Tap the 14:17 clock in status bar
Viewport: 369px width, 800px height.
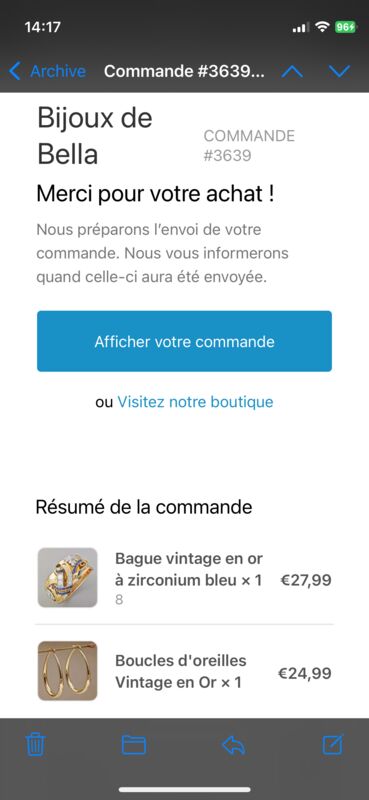click(x=42, y=27)
